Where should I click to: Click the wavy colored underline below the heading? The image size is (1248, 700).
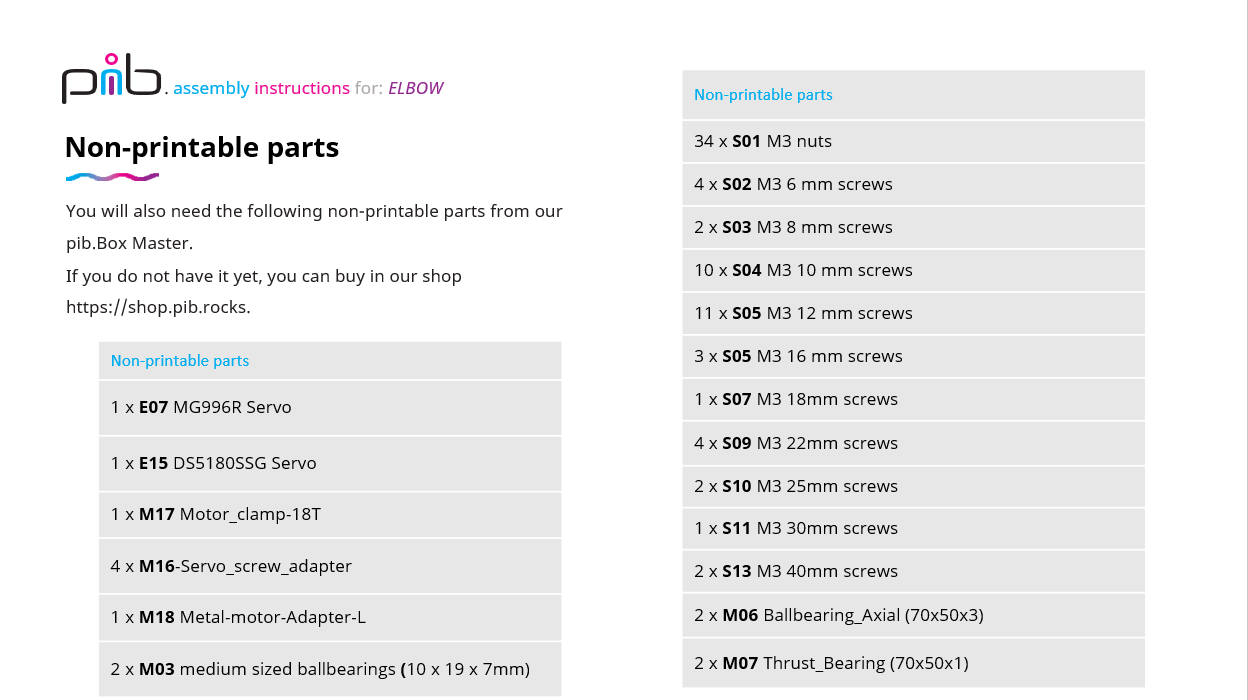point(112,178)
